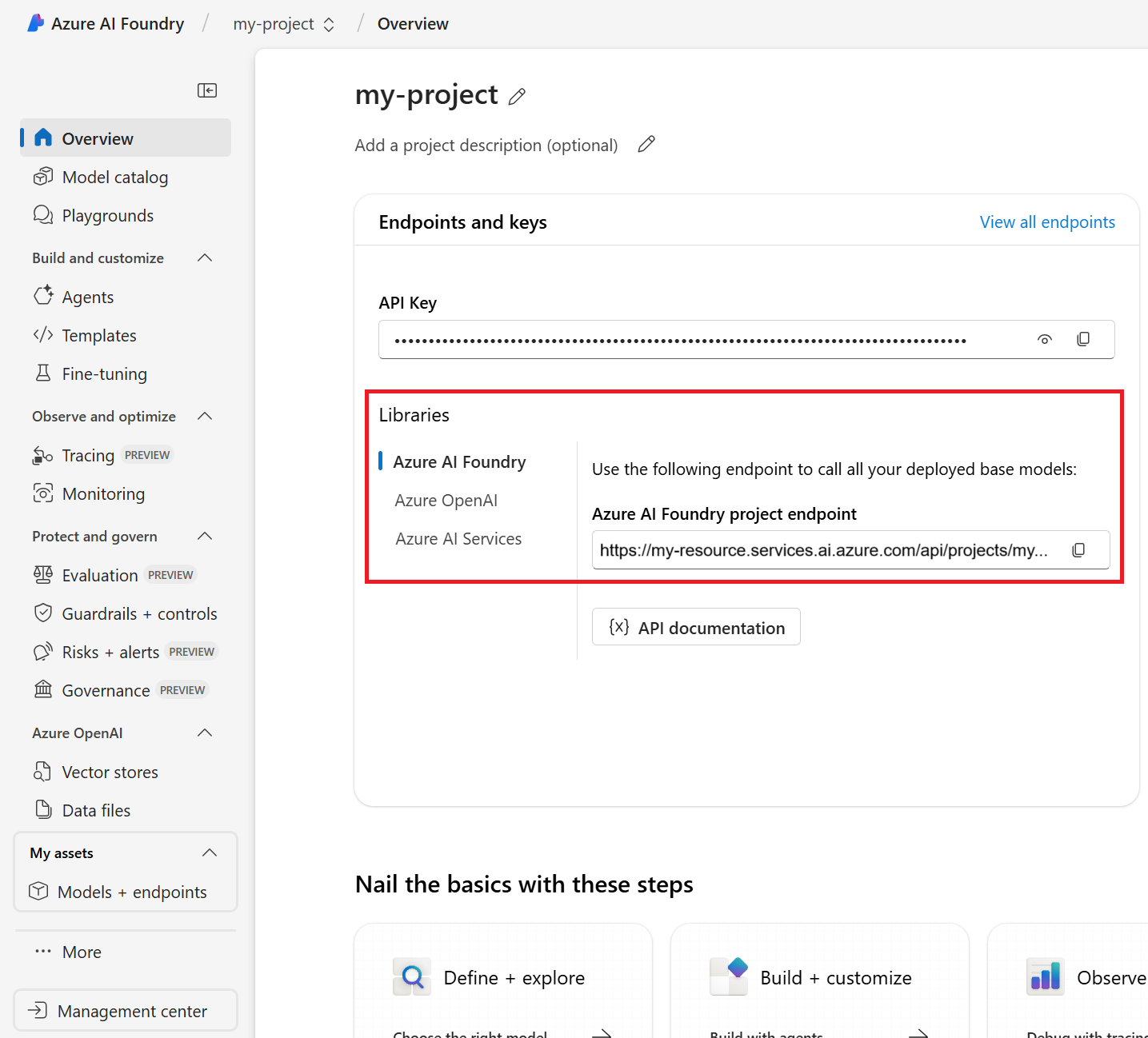
Task: Click the Models + endpoints cube icon
Action: (x=38, y=891)
